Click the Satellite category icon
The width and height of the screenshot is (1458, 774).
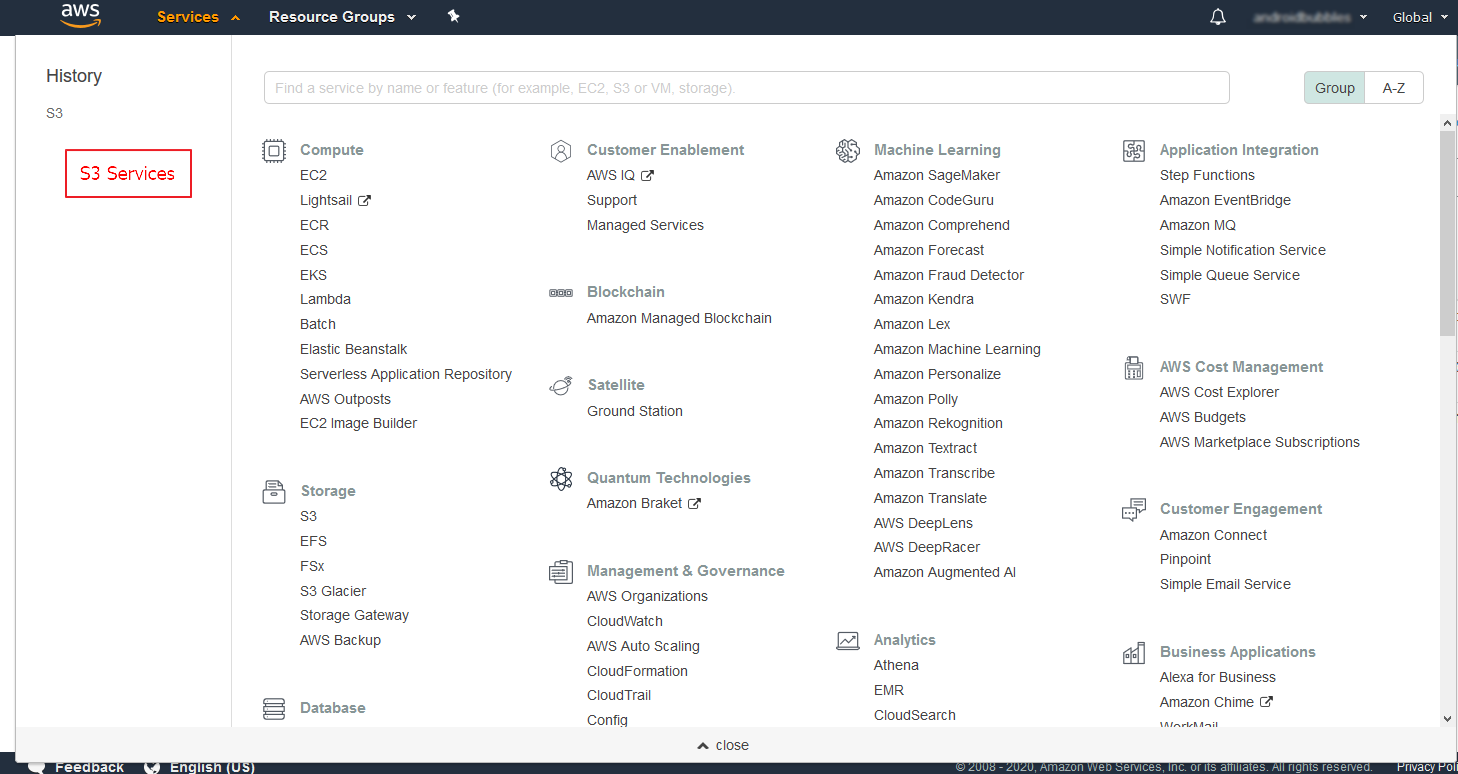[x=561, y=385]
